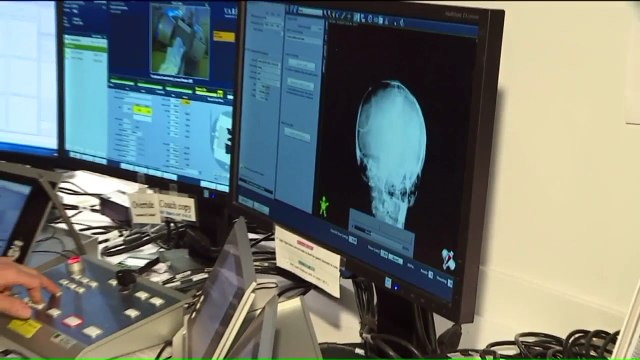The image size is (640, 360).
Task: Click the green patient orientation figure icon
Action: (324, 207)
